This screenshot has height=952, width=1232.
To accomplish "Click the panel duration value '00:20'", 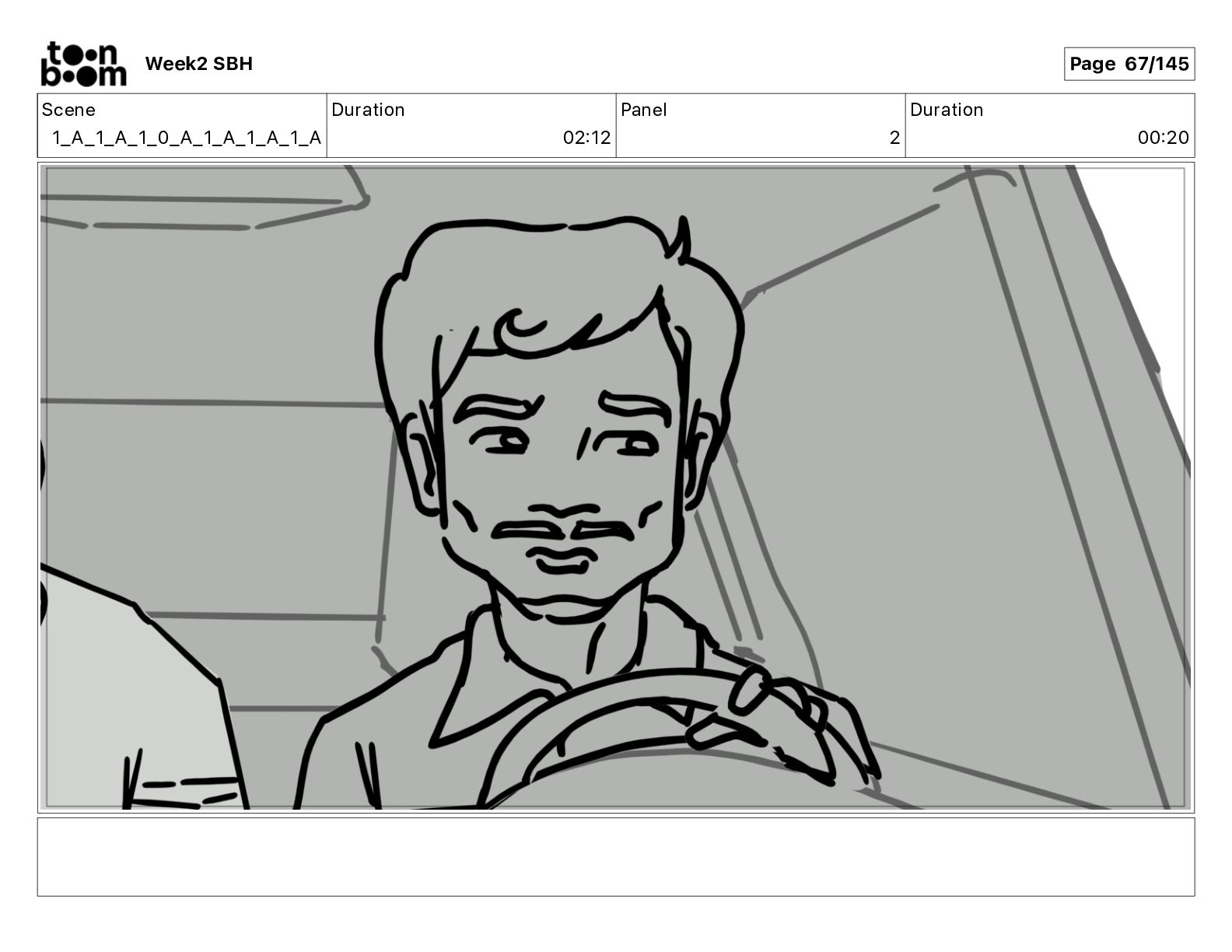I will tap(1163, 138).
